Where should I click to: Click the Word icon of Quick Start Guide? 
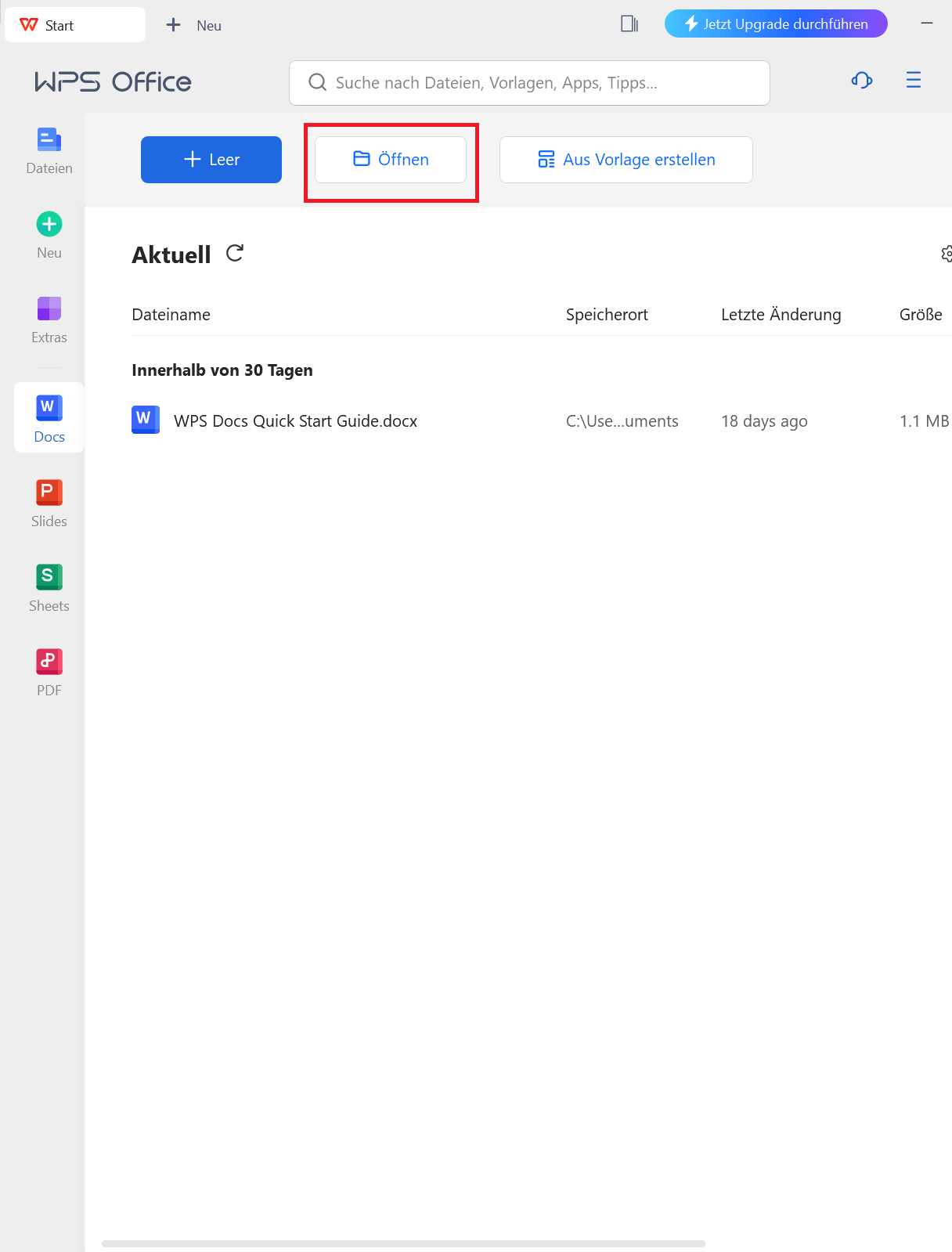click(146, 420)
